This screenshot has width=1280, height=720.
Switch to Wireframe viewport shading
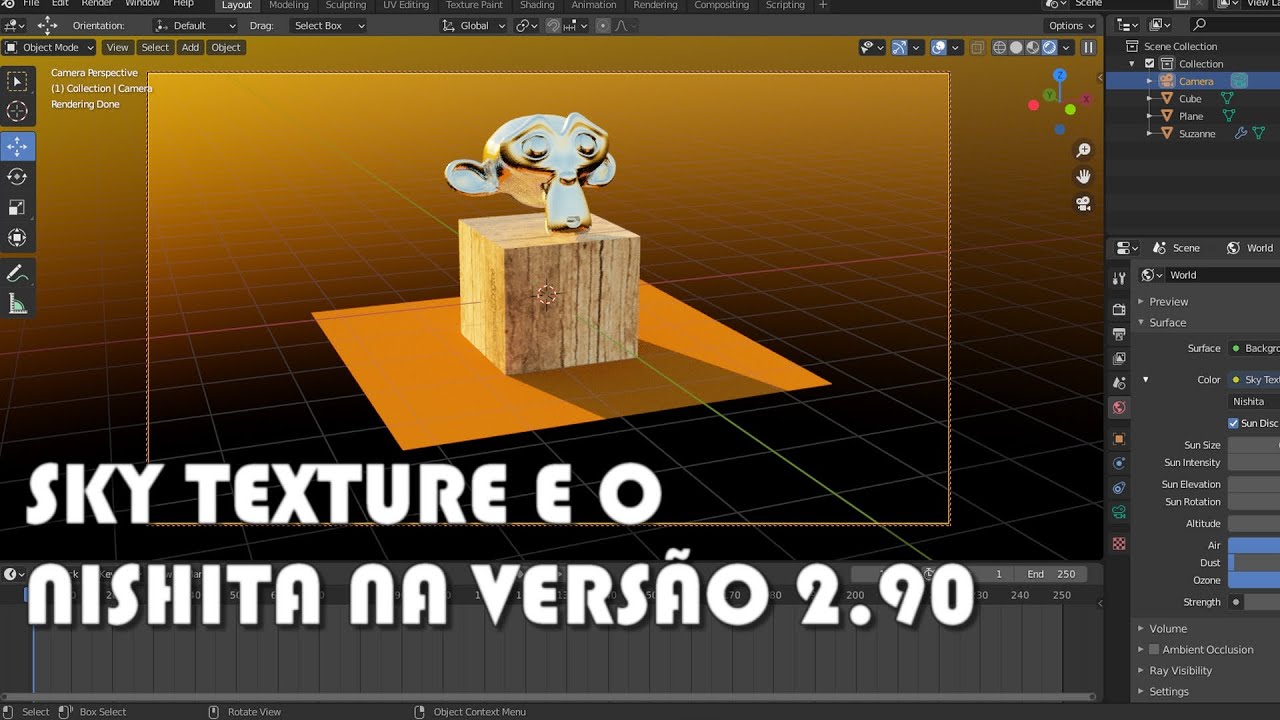coord(999,47)
